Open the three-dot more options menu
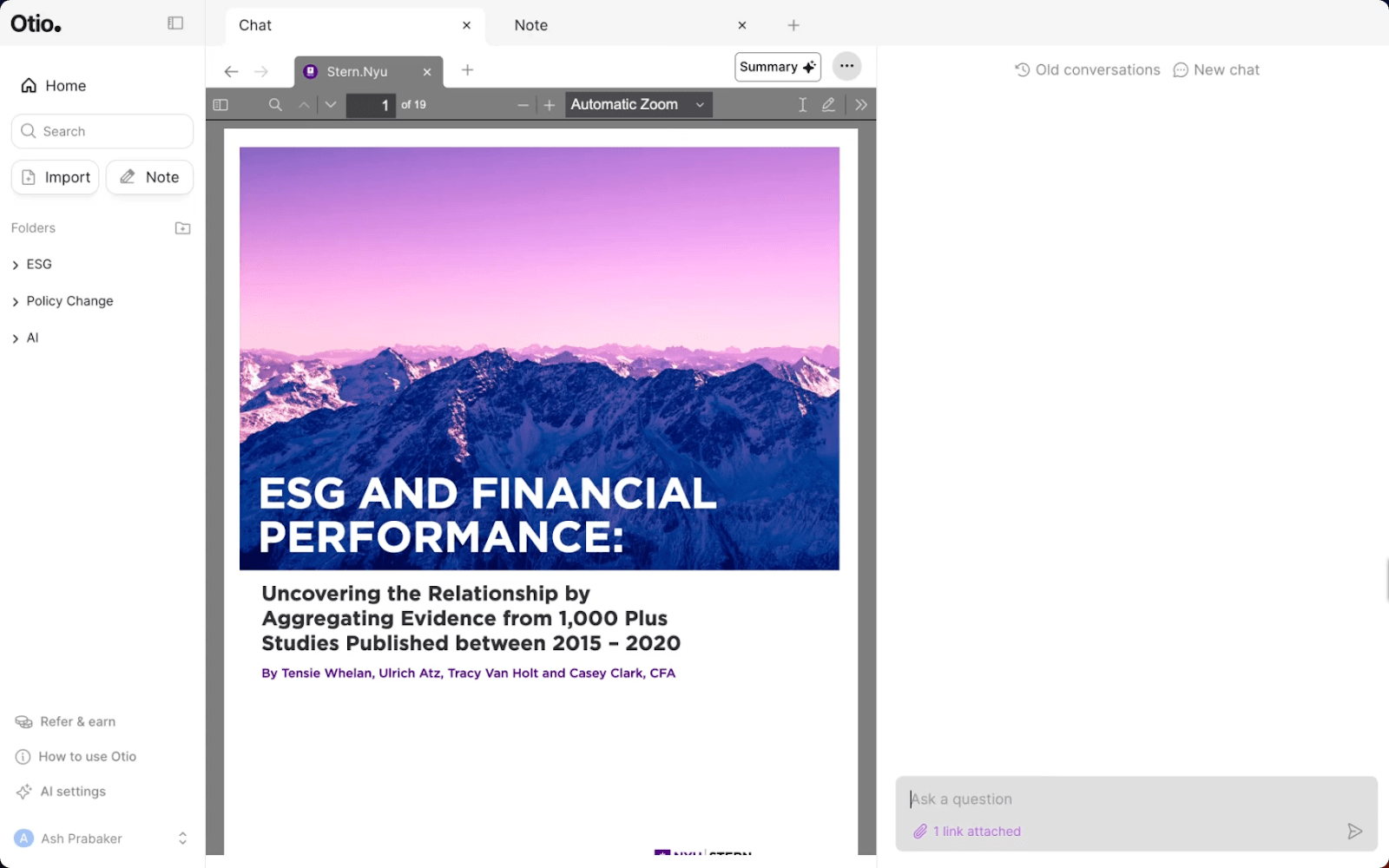 click(846, 67)
